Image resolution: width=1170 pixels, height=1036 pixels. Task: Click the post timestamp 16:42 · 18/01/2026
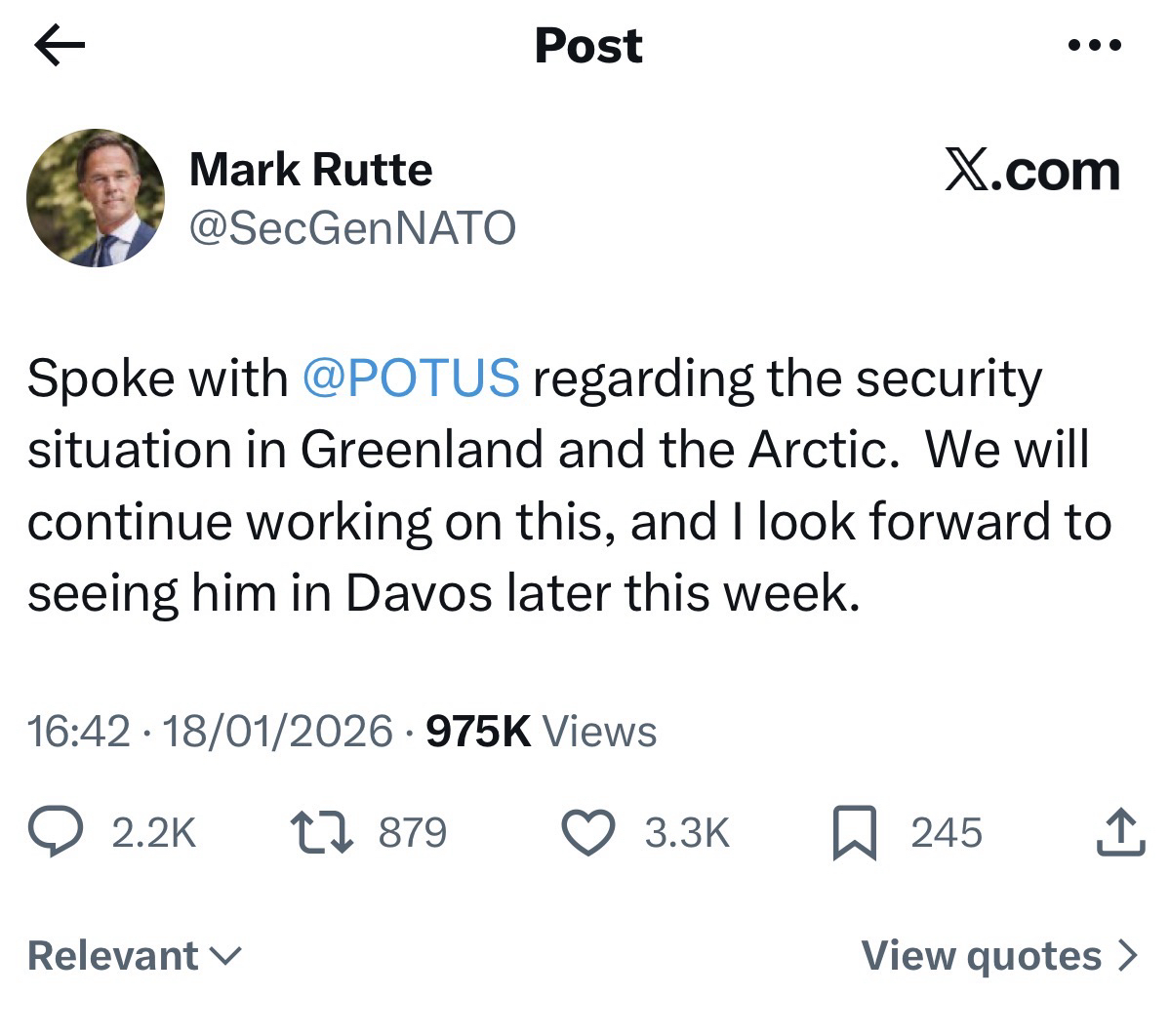pos(210,731)
